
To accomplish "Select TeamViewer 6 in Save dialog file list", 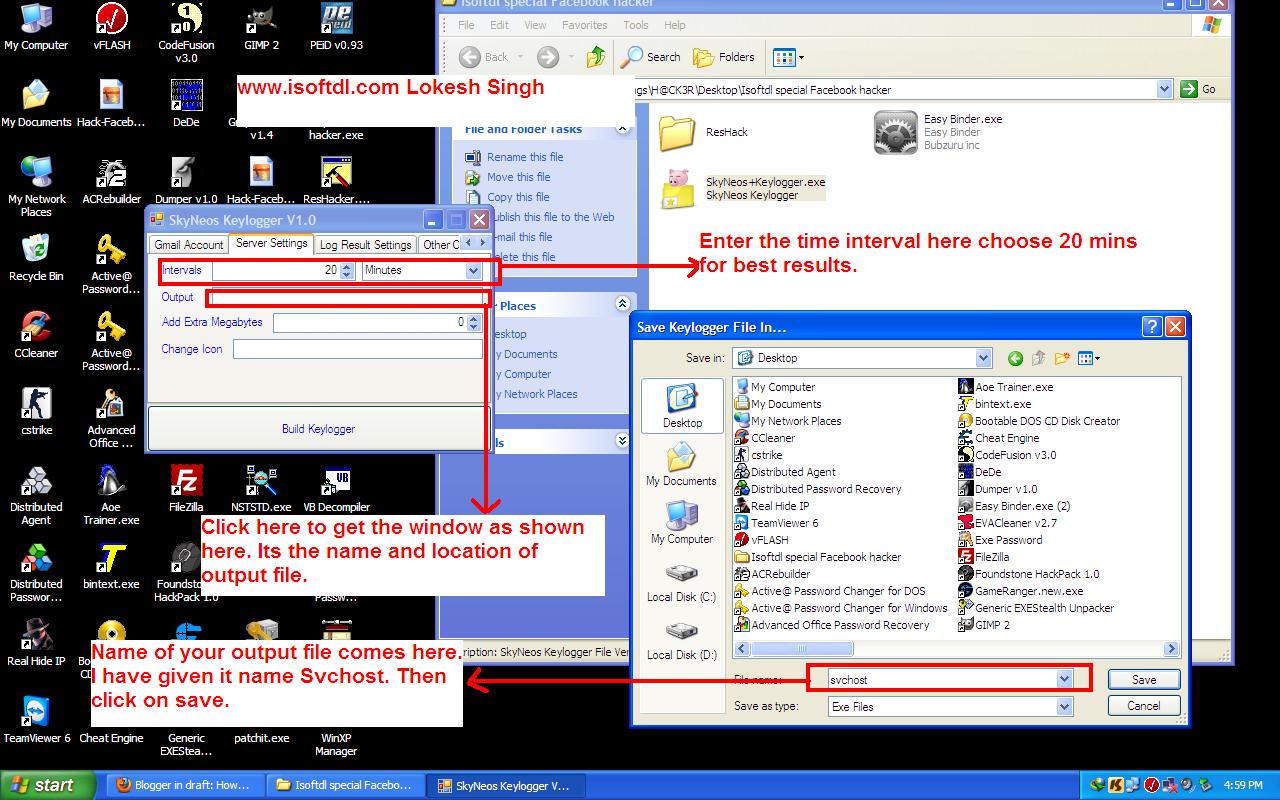I will (x=776, y=523).
